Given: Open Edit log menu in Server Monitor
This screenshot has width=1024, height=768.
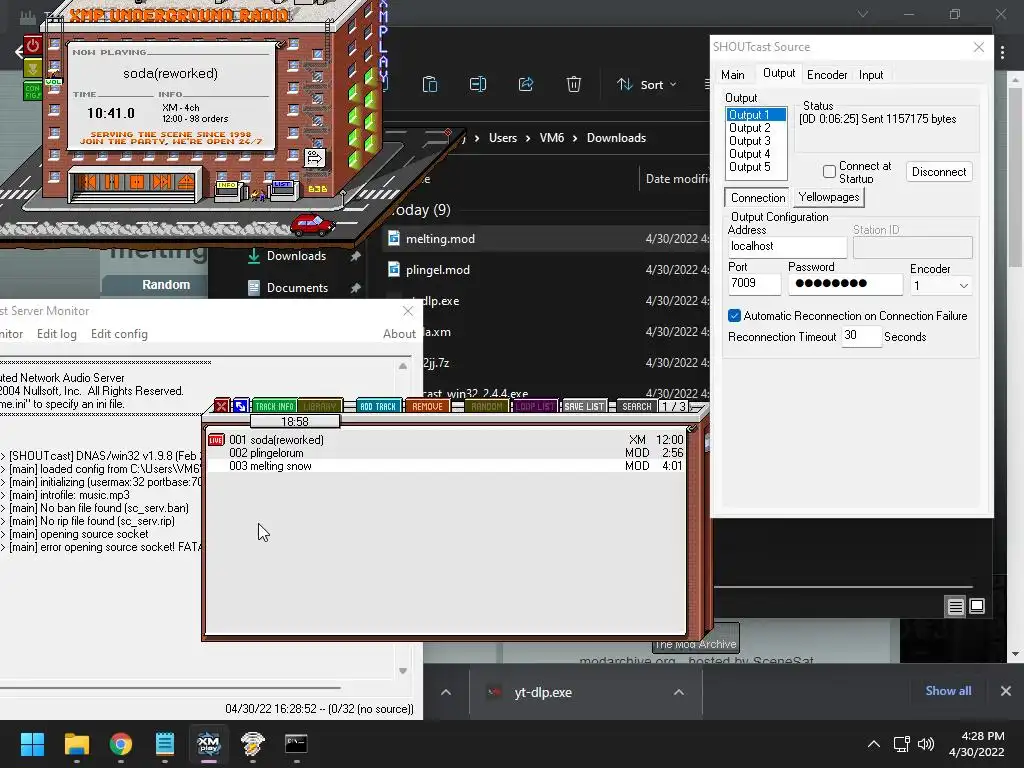Looking at the screenshot, I should [x=57, y=334].
